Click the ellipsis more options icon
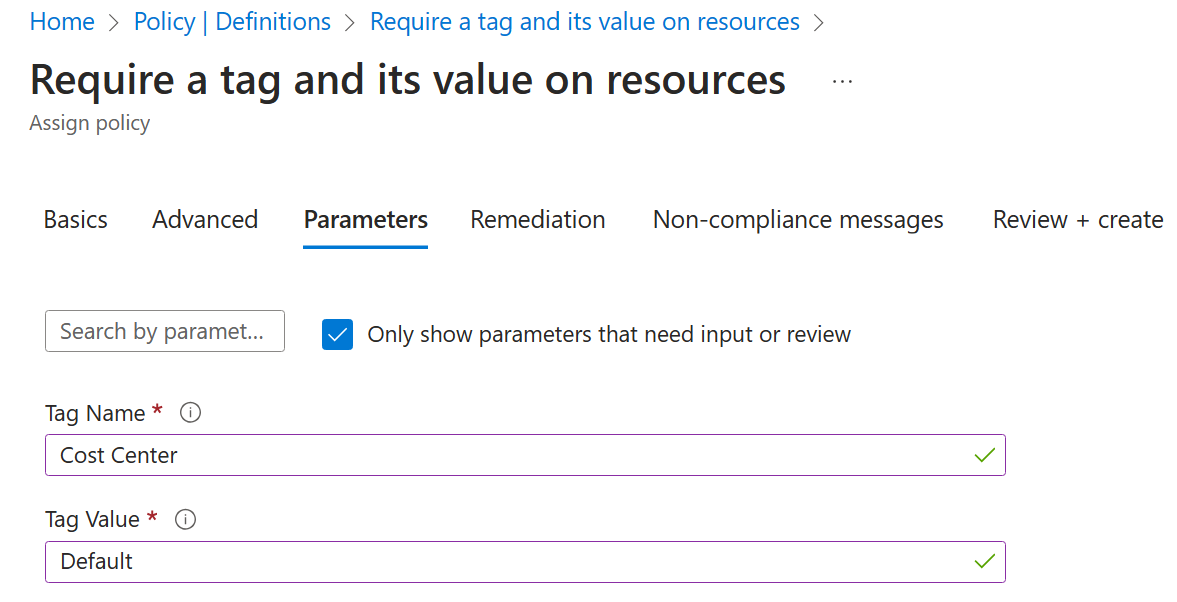 [841, 83]
